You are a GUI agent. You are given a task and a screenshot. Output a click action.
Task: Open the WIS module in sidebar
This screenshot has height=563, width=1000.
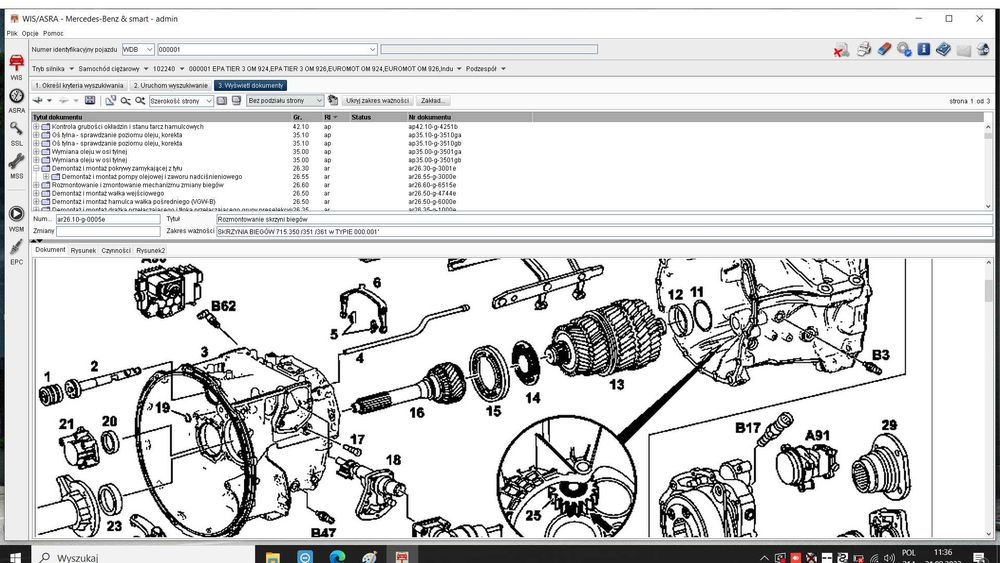coord(16,65)
